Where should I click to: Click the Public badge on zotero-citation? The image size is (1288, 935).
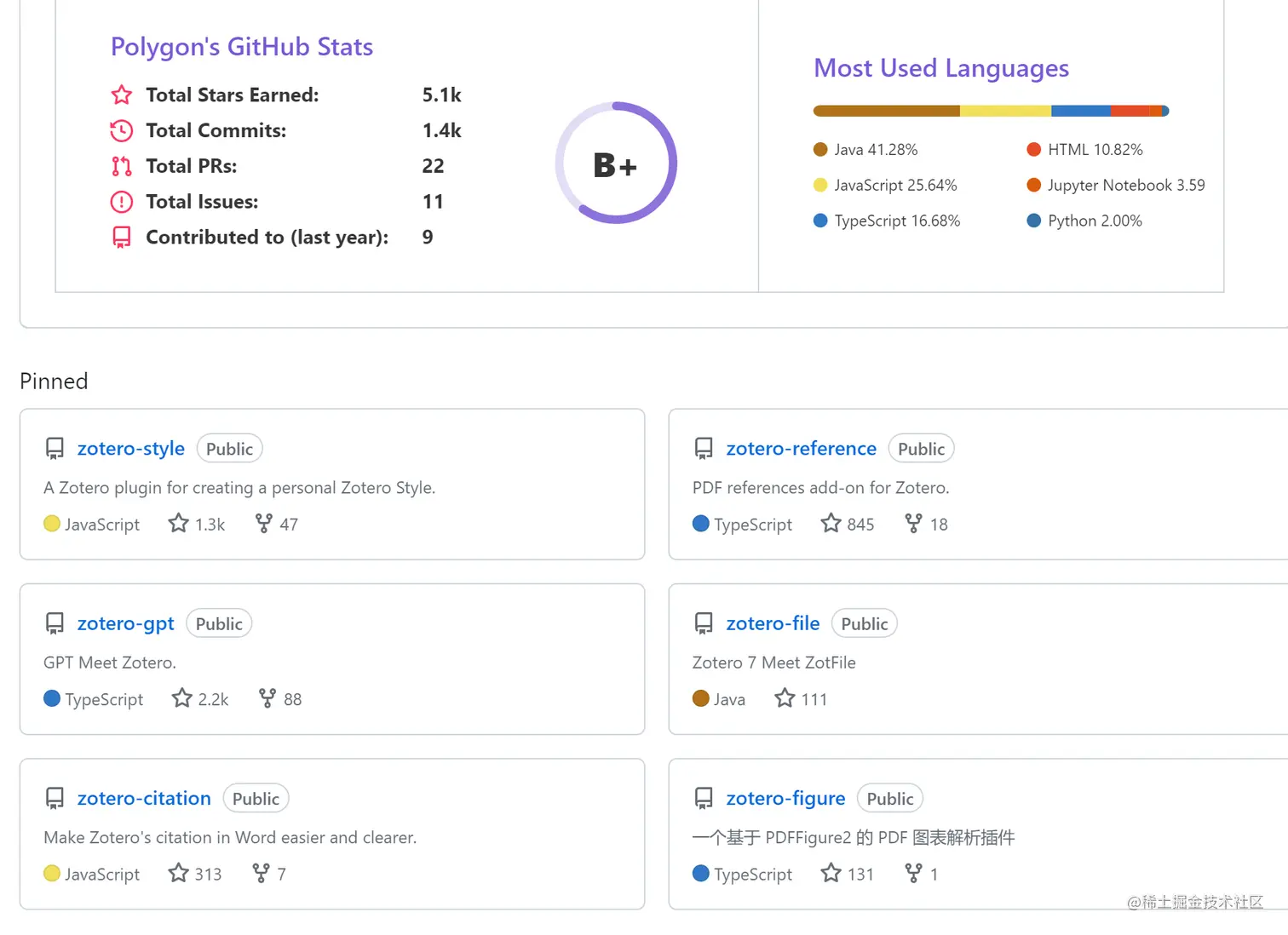click(256, 799)
